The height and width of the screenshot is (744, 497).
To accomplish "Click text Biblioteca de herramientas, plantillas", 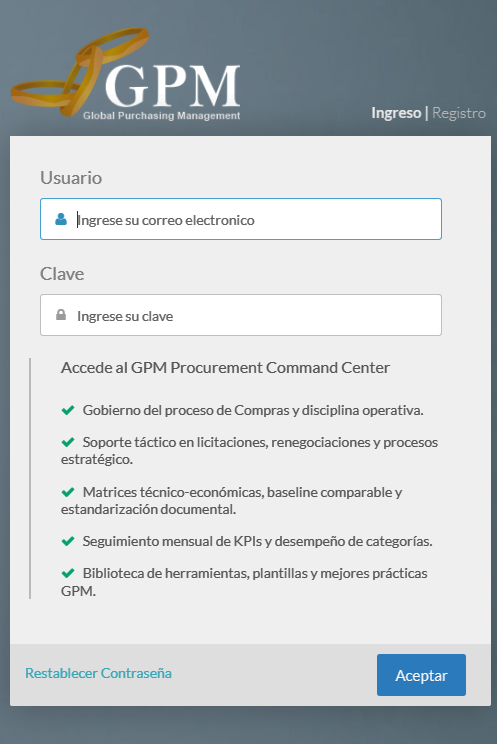I will 196,574.
